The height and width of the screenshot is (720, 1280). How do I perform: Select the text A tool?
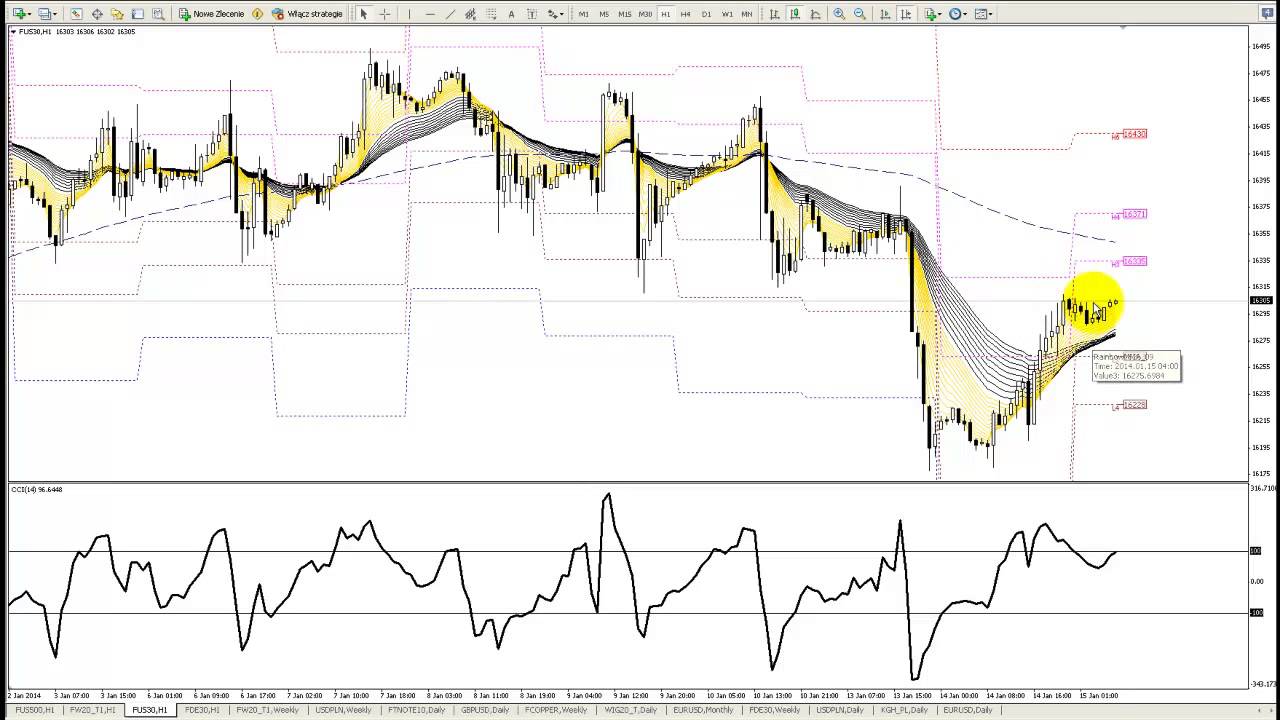512,14
